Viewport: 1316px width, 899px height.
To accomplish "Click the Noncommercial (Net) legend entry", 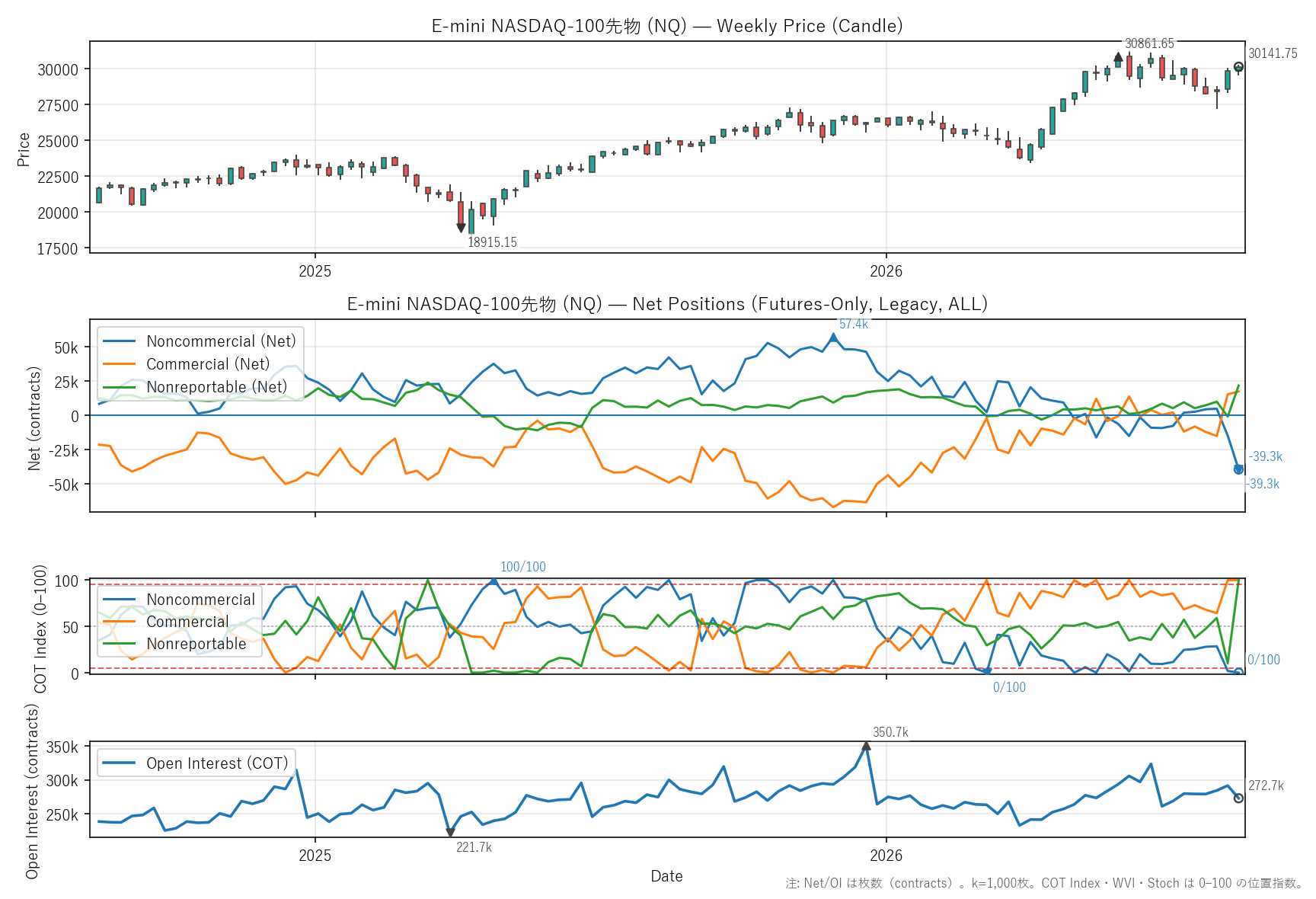I will click(x=221, y=341).
